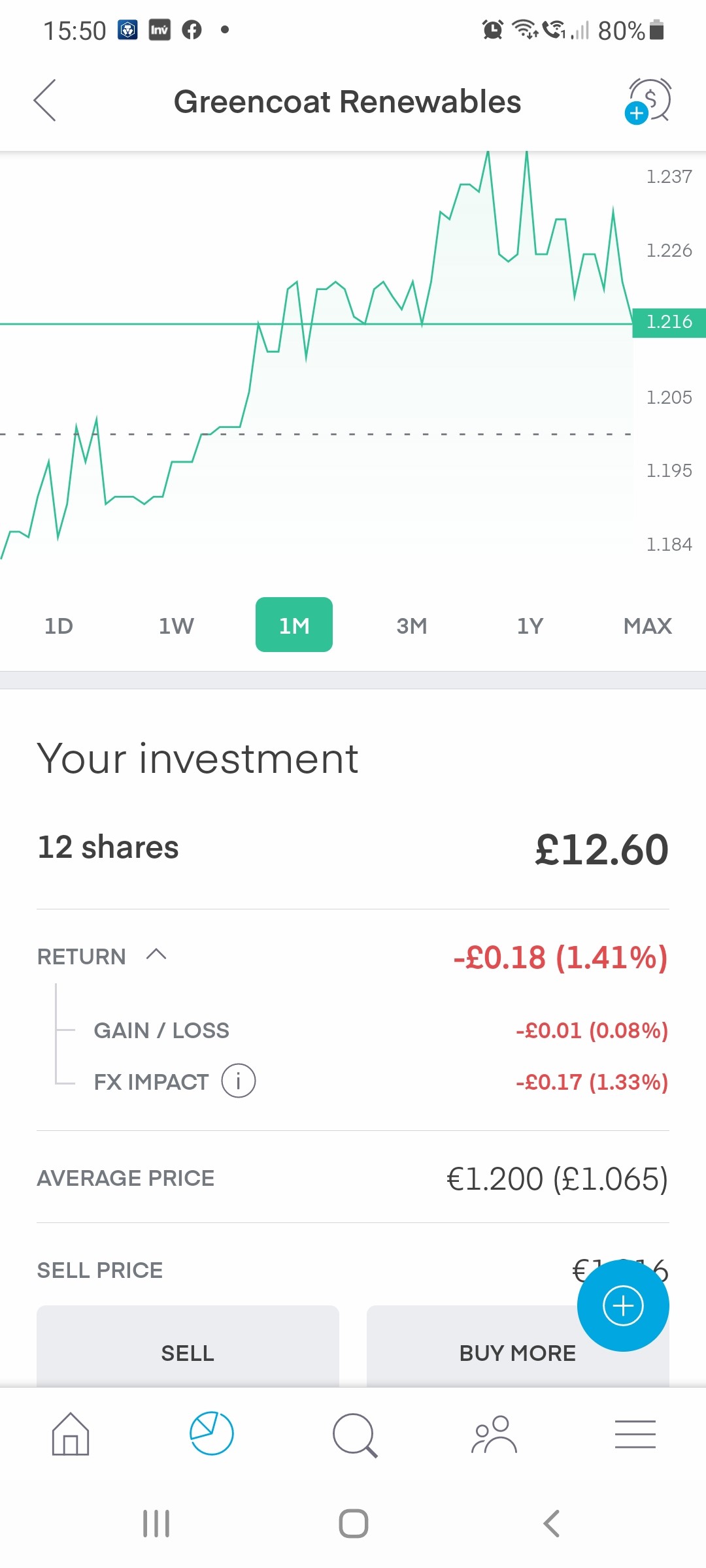Open the portfolio pie chart tab
Viewport: 706px width, 1568px height.
(211, 1434)
